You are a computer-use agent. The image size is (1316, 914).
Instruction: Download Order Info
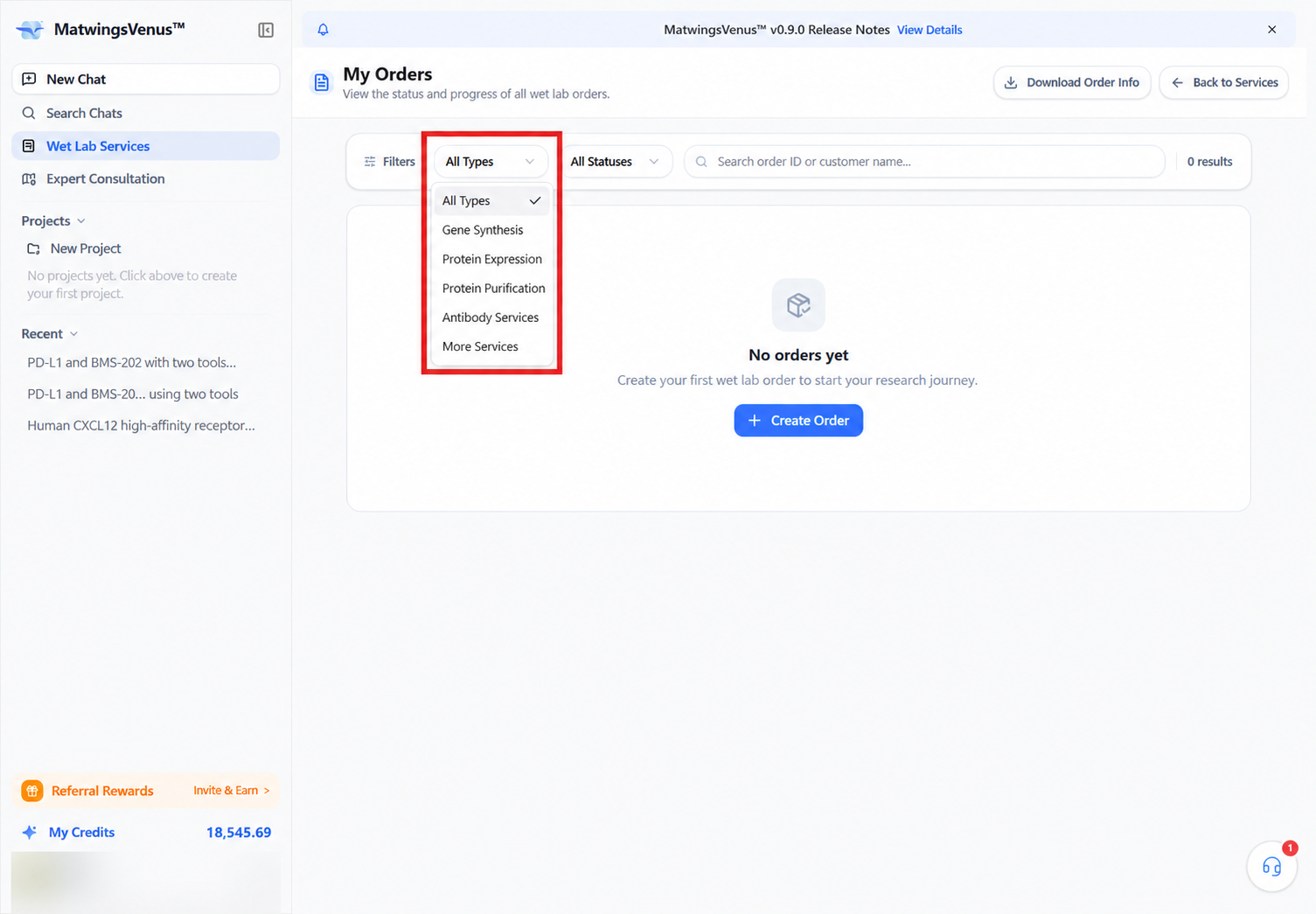(1072, 82)
